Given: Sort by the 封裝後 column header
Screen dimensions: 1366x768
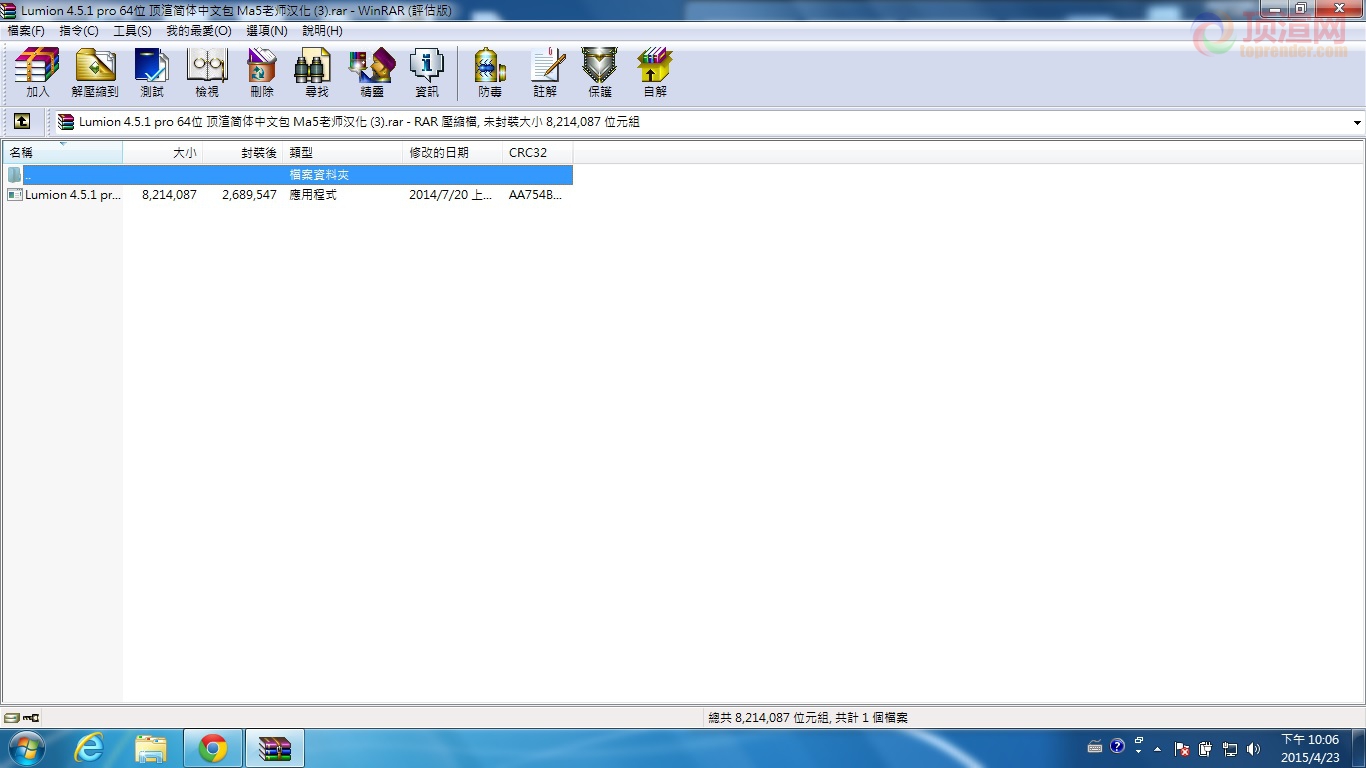Looking at the screenshot, I should pos(244,153).
